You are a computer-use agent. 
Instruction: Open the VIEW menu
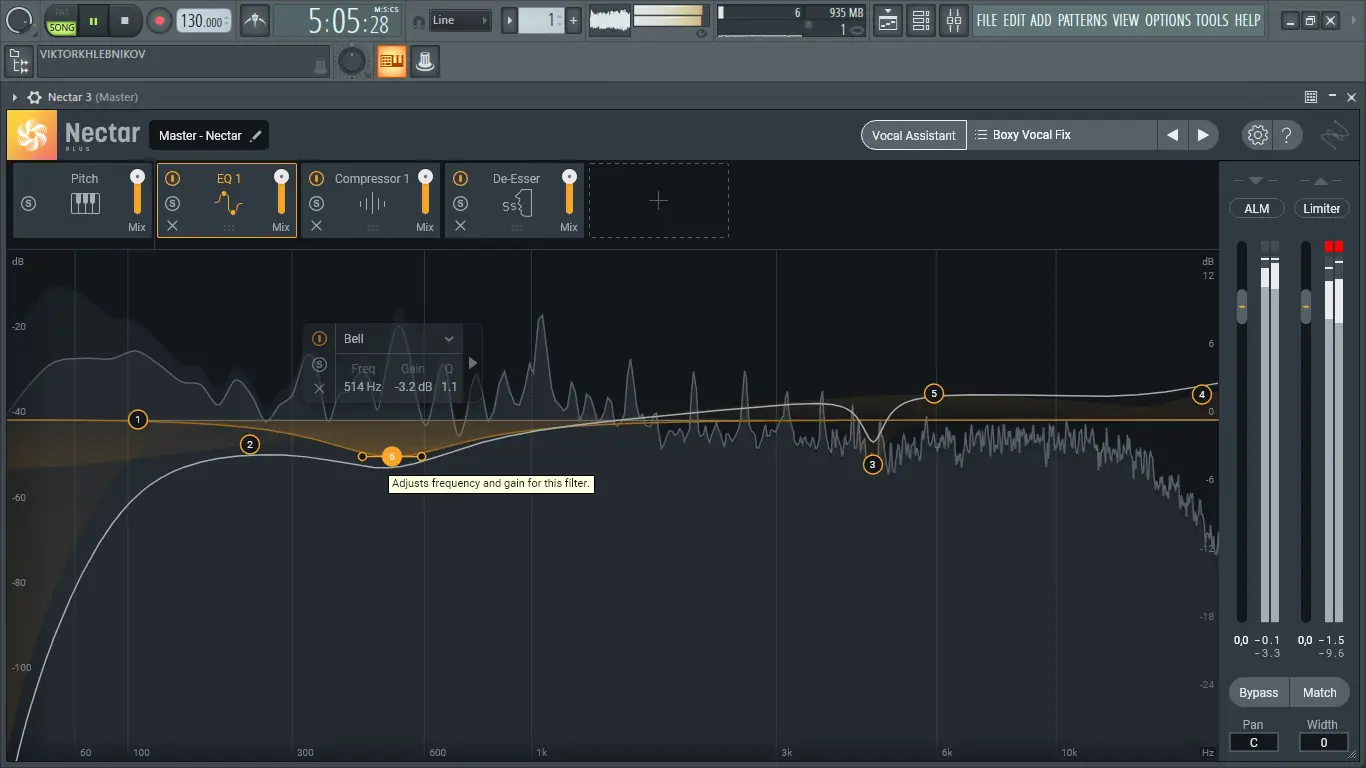pos(1126,20)
